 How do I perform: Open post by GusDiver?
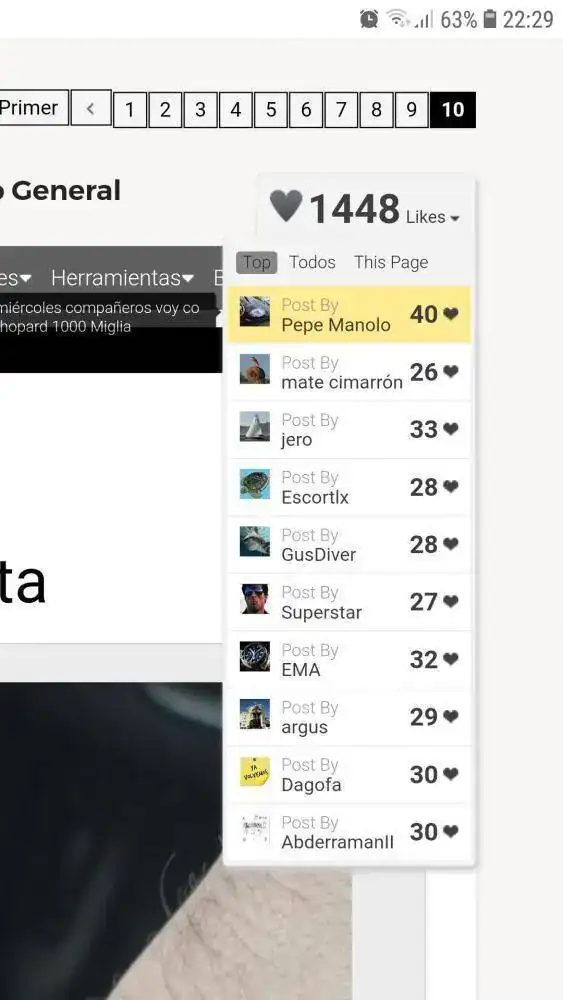coord(350,545)
